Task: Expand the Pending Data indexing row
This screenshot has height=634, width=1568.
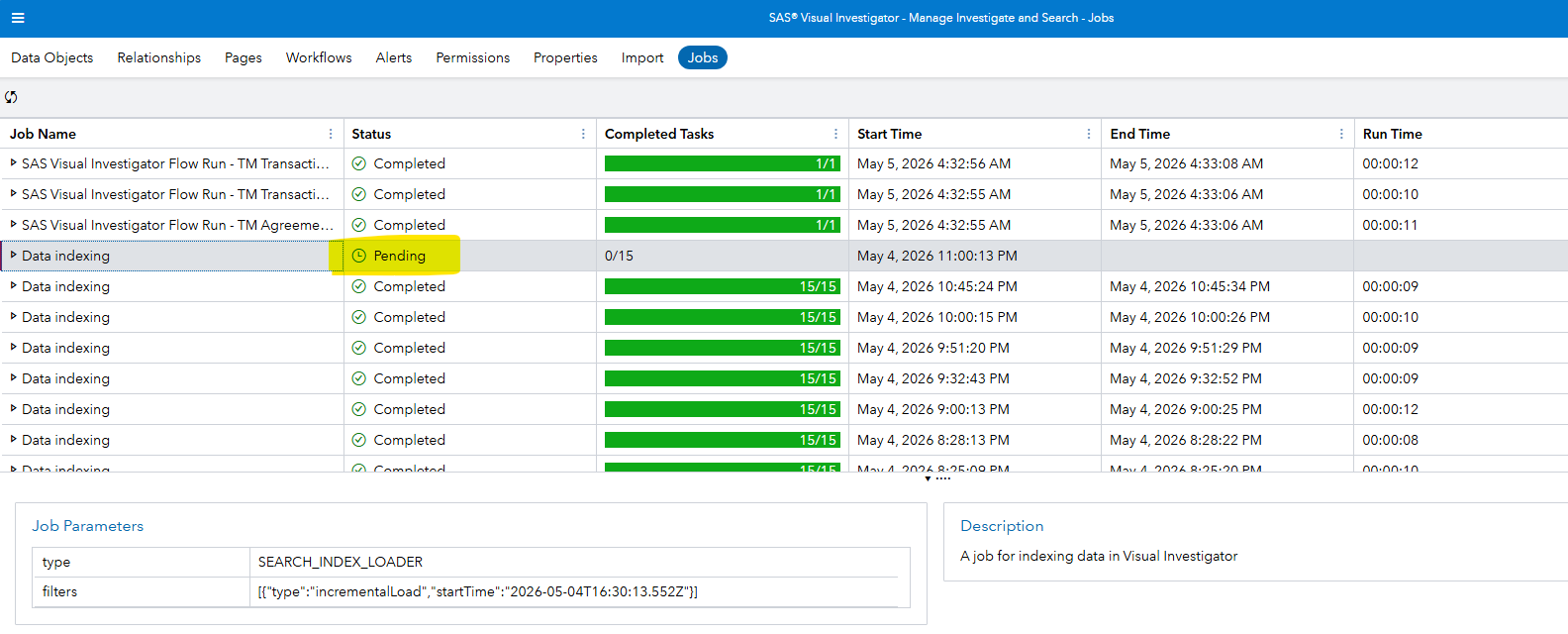Action: pyautogui.click(x=14, y=255)
